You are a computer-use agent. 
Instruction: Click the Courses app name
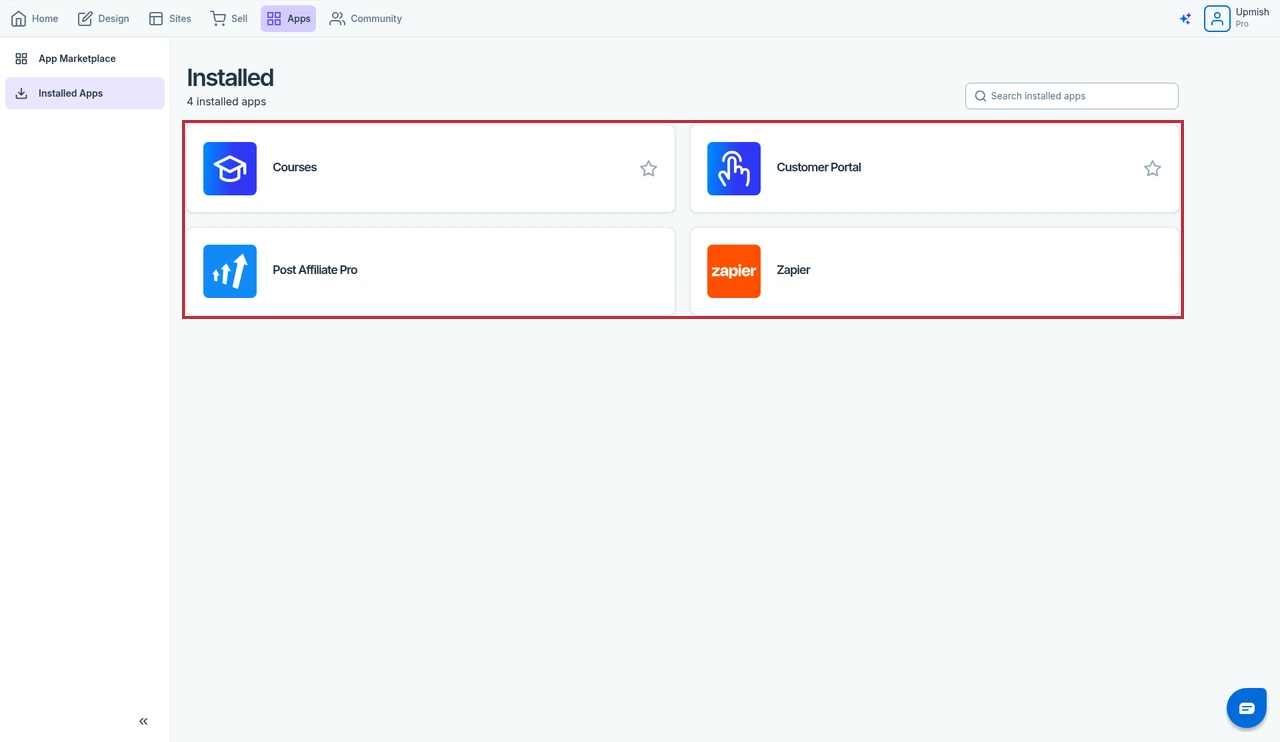(x=295, y=168)
